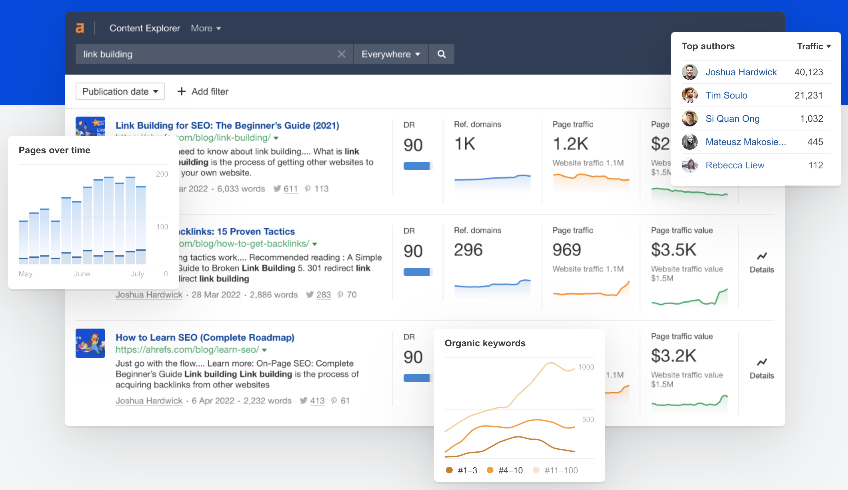Click Twitter icon next to 413
The image size is (848, 490).
[303, 401]
